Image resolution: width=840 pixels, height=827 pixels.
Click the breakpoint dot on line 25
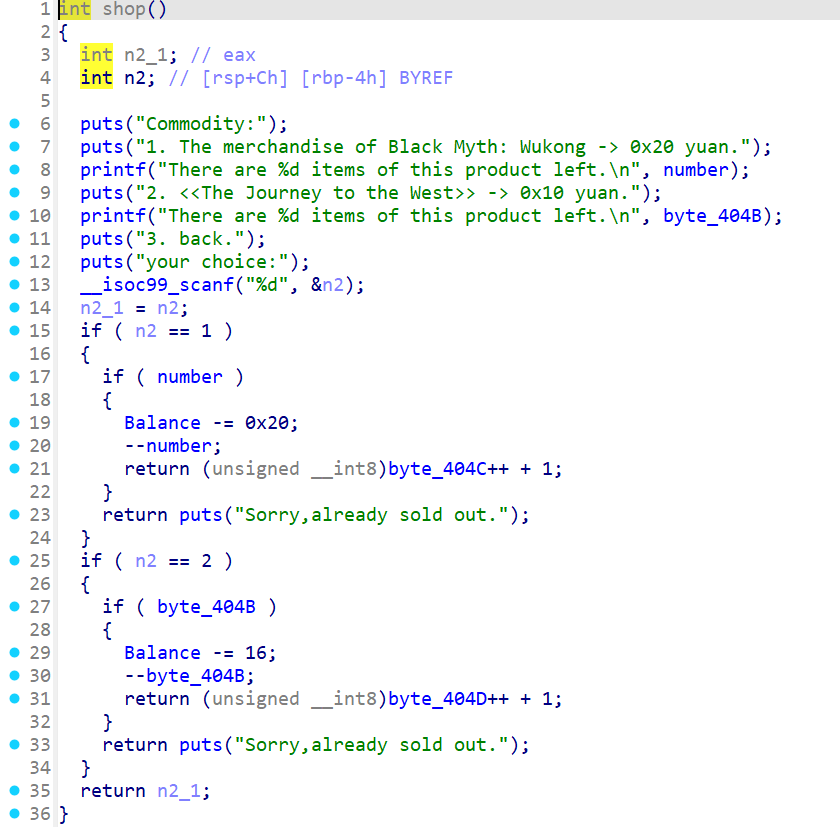pos(14,561)
